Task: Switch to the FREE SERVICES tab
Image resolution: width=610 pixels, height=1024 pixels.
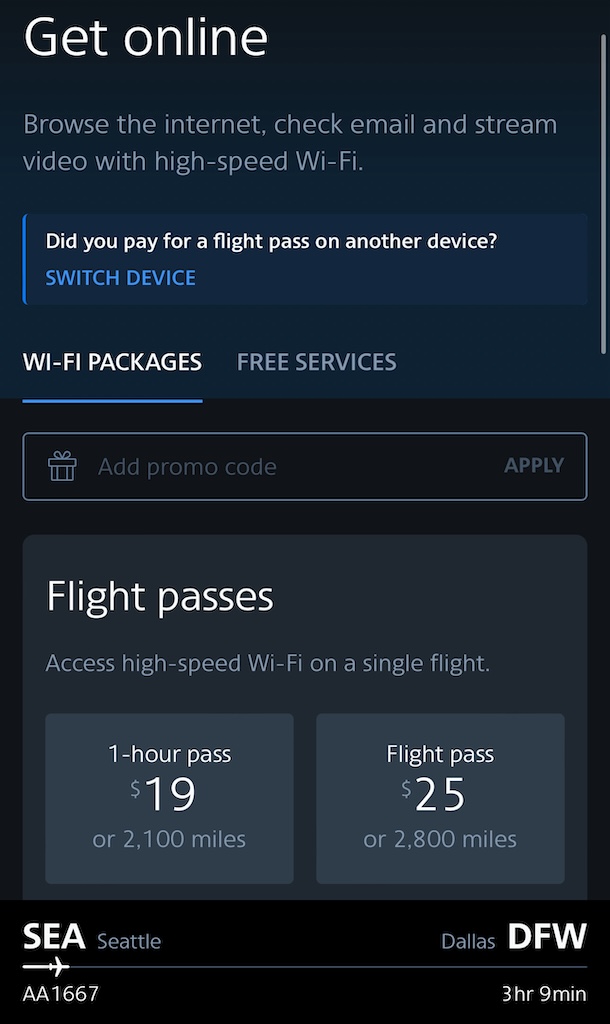Action: tap(316, 362)
